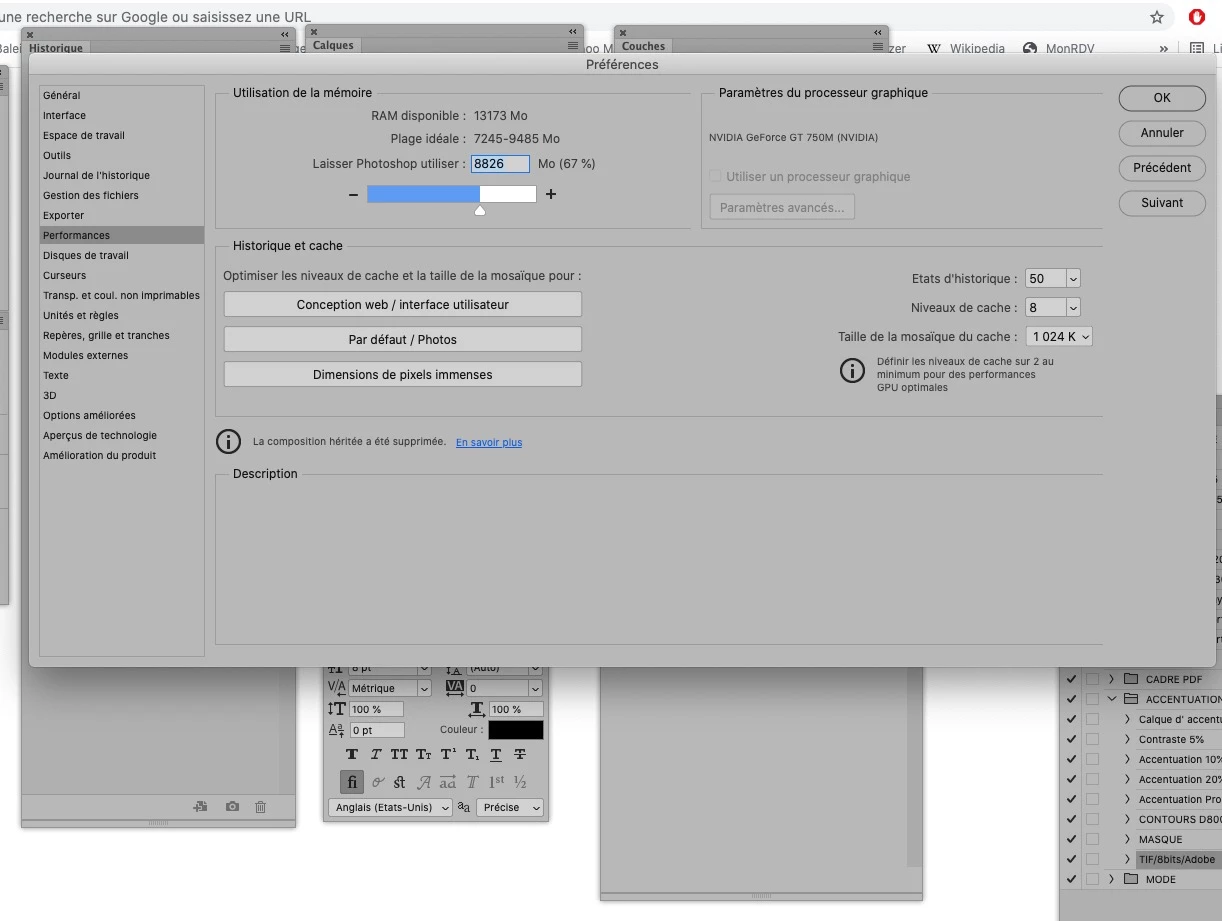Open the Taille de la mosaïque du cache dropdown
Image resolution: width=1222 pixels, height=921 pixels.
(1059, 337)
